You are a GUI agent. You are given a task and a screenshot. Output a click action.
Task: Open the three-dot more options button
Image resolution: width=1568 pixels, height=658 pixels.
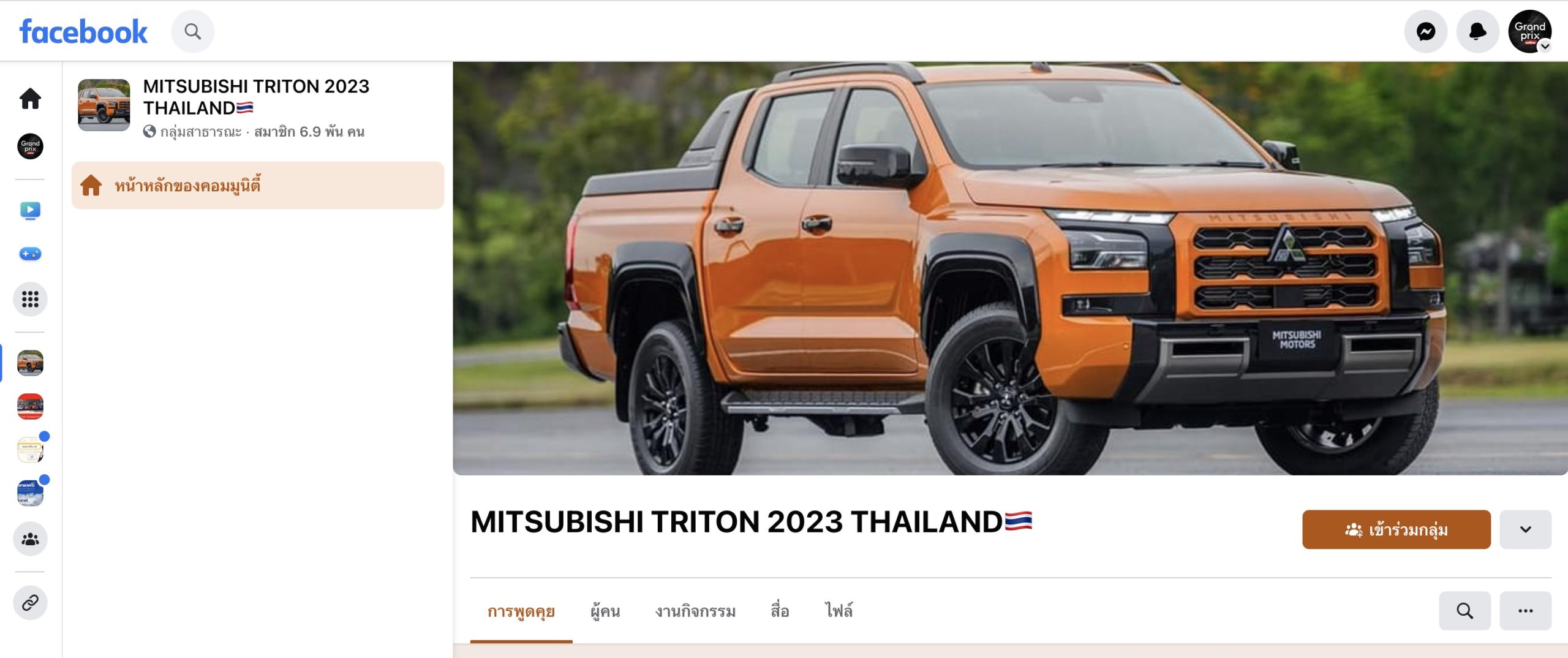pos(1525,611)
